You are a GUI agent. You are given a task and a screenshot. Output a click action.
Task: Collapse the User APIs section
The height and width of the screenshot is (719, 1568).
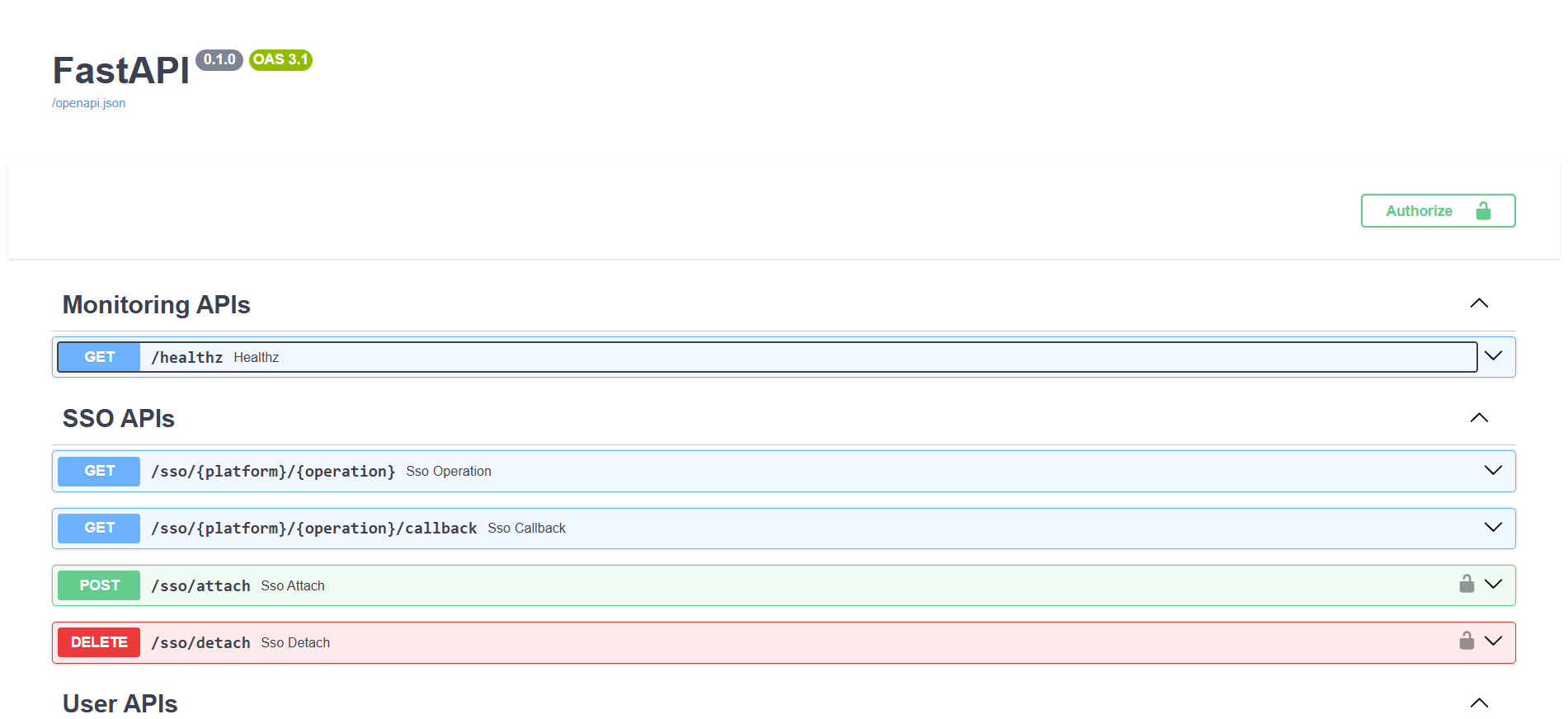[x=1479, y=703]
